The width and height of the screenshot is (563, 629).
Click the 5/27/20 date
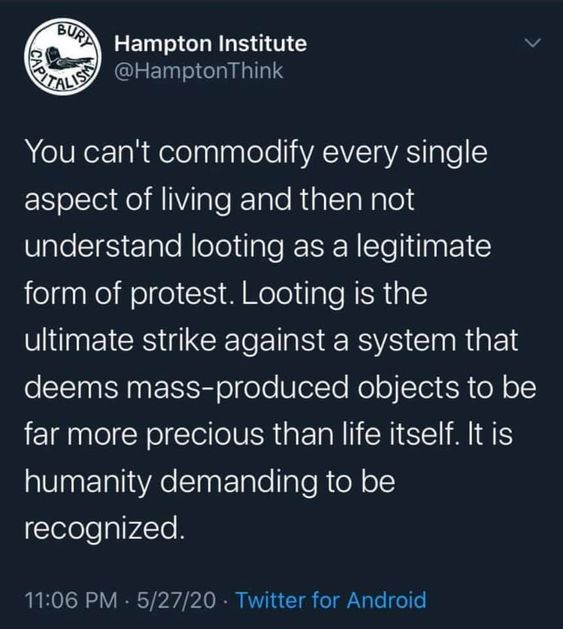tap(176, 600)
